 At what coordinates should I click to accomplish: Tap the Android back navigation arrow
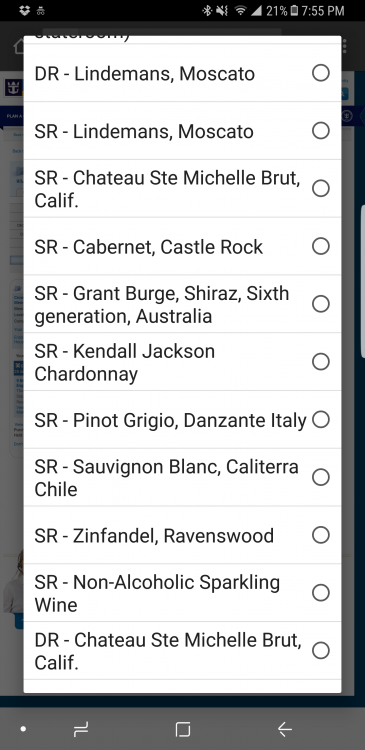(x=285, y=729)
